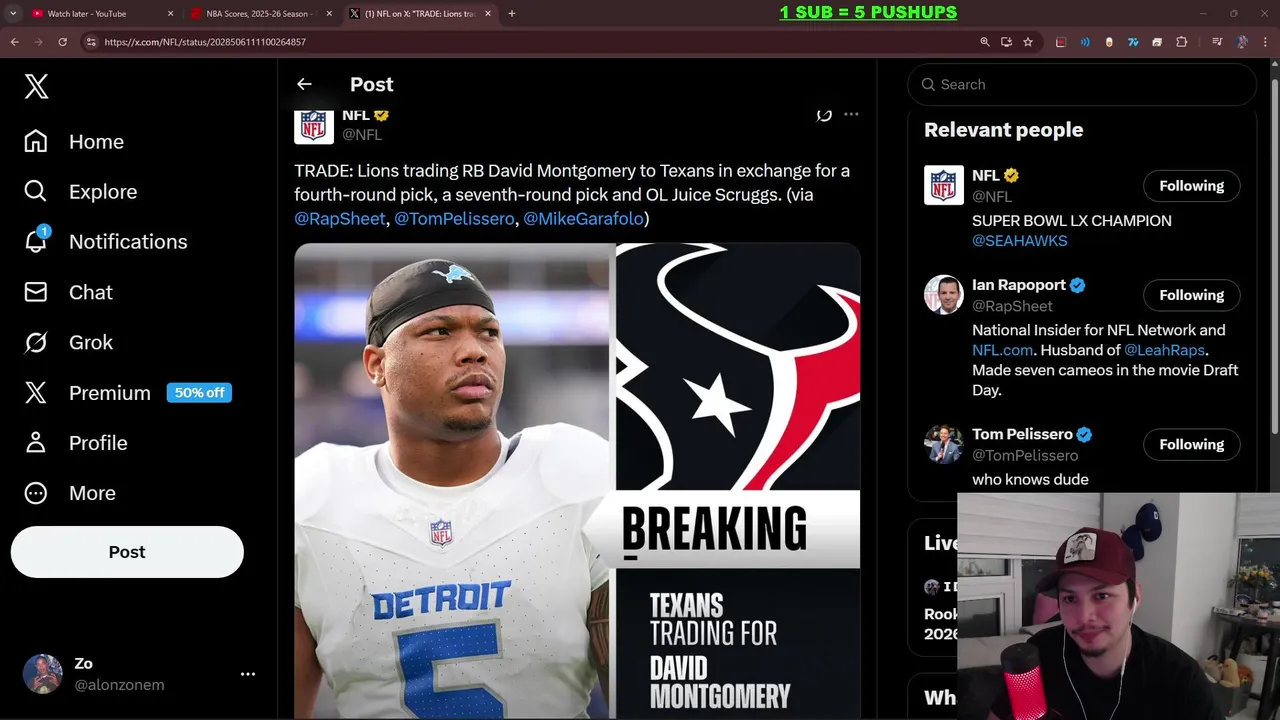Toggle Following button for Tom Pelissero
This screenshot has width=1280, height=720.
pos(1191,444)
